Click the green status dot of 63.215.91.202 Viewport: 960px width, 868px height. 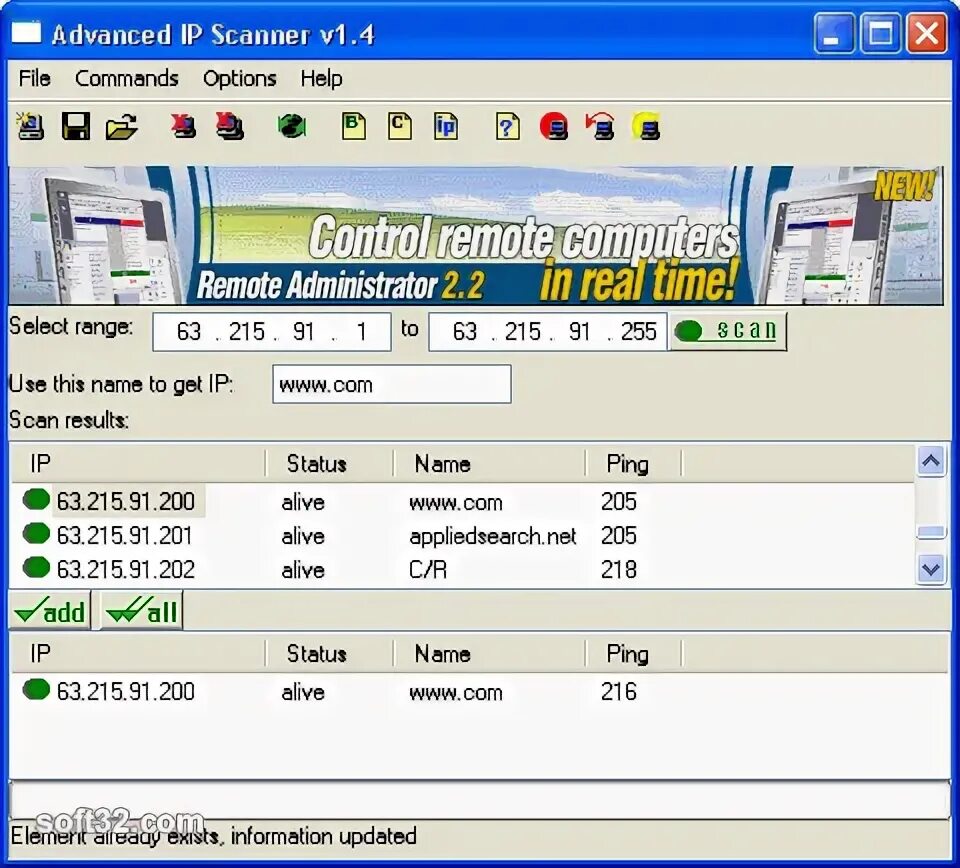(36, 567)
